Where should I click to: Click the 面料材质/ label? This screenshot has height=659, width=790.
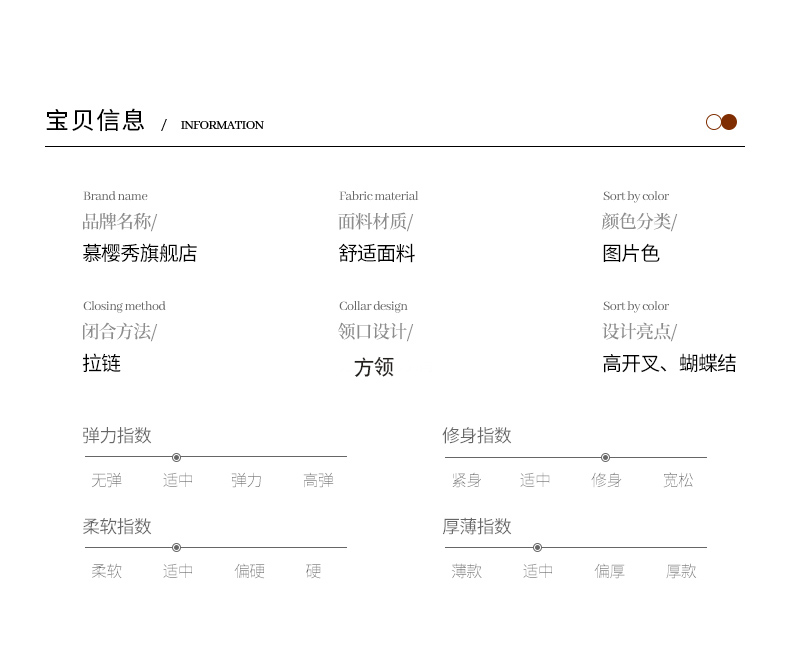pos(375,221)
